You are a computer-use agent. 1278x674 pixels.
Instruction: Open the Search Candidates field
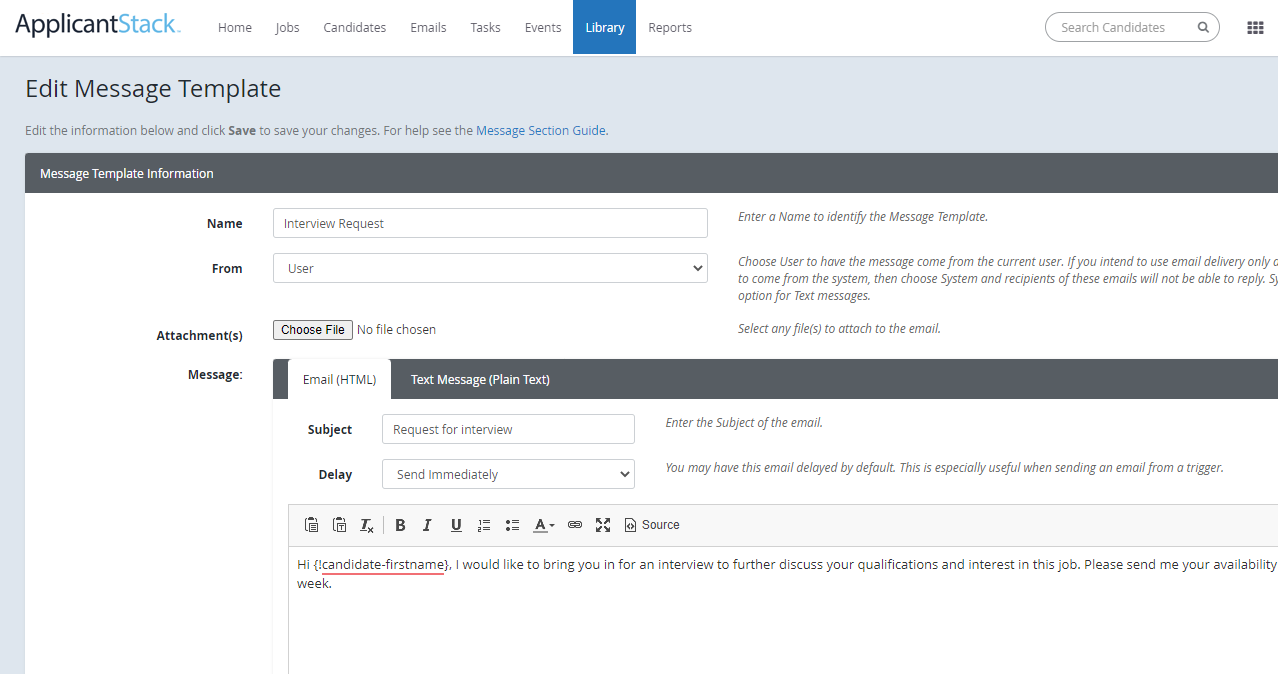coord(1120,27)
